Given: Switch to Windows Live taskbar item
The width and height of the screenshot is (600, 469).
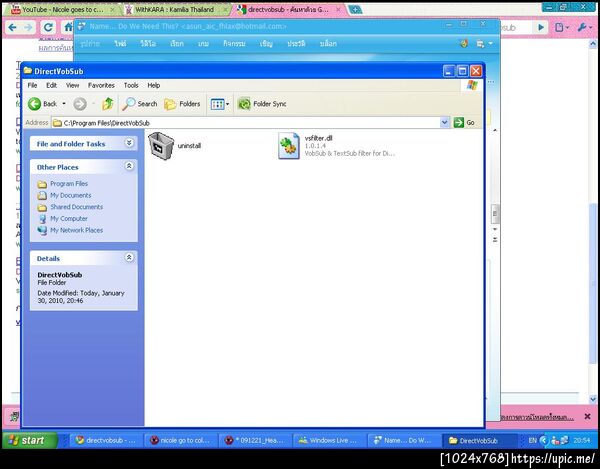Looking at the screenshot, I should click(x=329, y=440).
